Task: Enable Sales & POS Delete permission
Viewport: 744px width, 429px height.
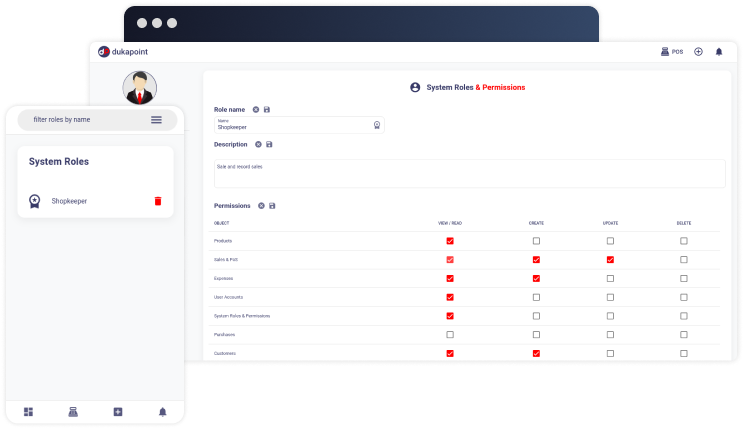Action: [684, 260]
